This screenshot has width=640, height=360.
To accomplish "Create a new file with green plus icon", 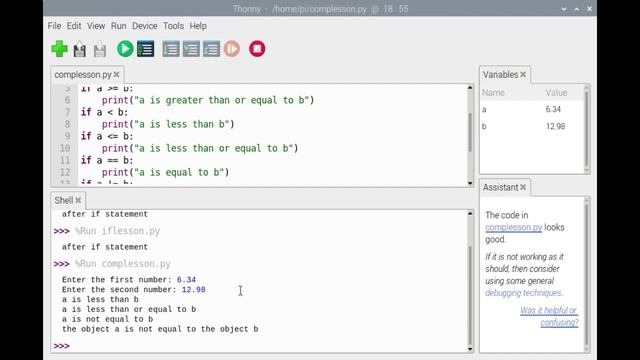I will [60, 49].
